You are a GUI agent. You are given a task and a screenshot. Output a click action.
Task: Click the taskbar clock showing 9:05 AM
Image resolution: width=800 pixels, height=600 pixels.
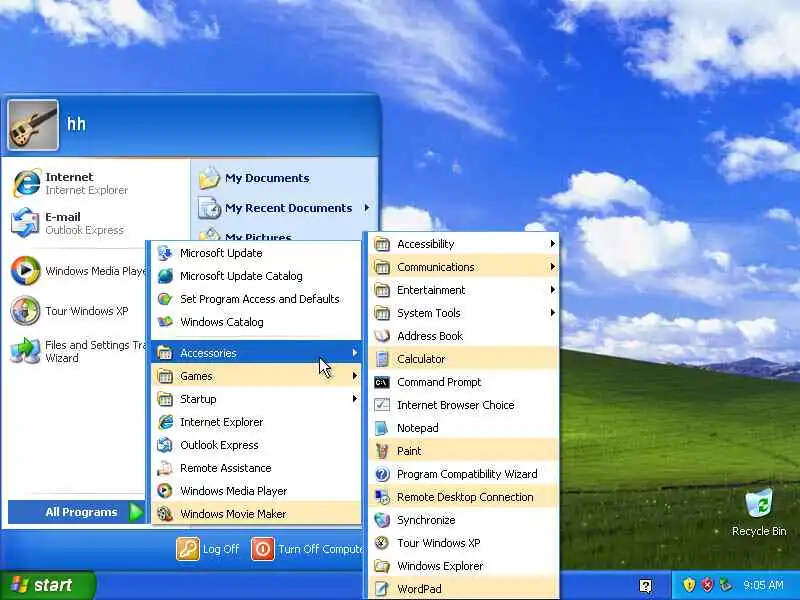pyautogui.click(x=763, y=585)
